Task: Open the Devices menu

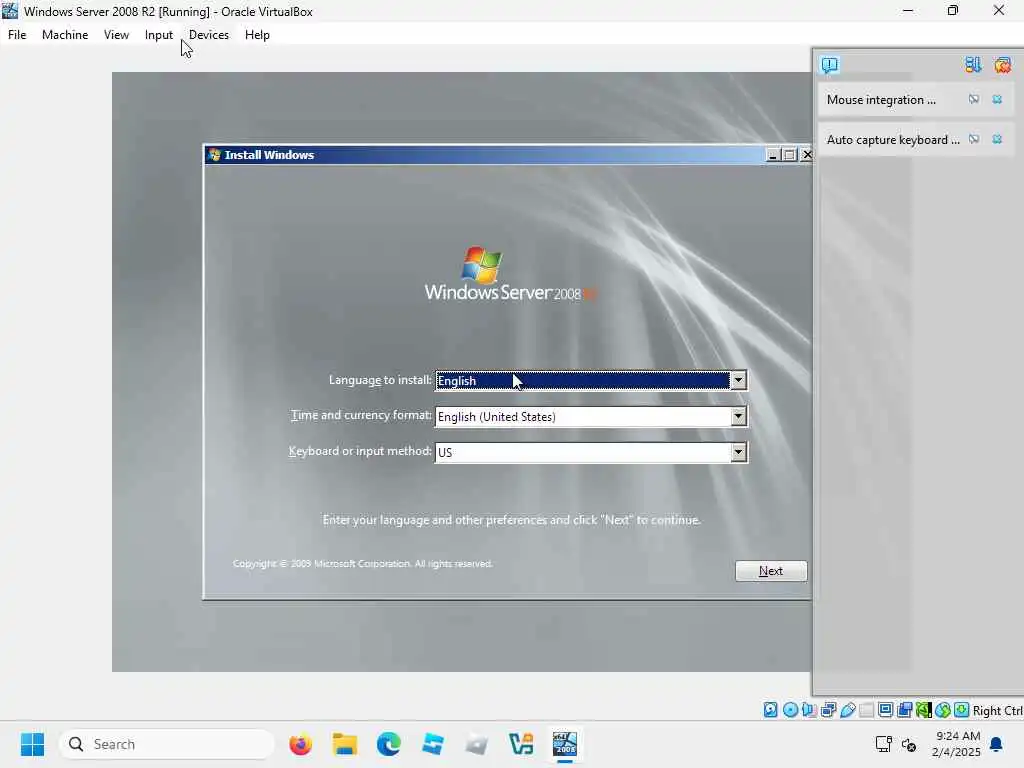Action: click(x=209, y=35)
